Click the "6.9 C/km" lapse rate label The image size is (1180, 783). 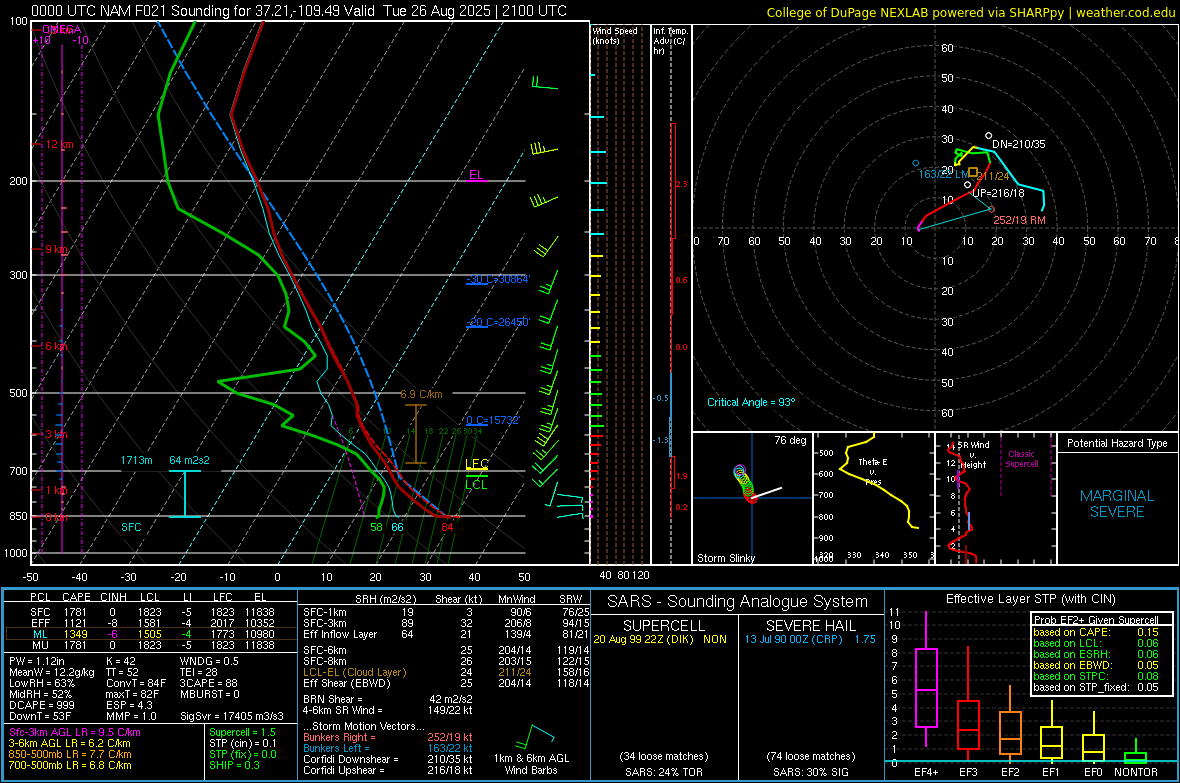click(x=421, y=394)
